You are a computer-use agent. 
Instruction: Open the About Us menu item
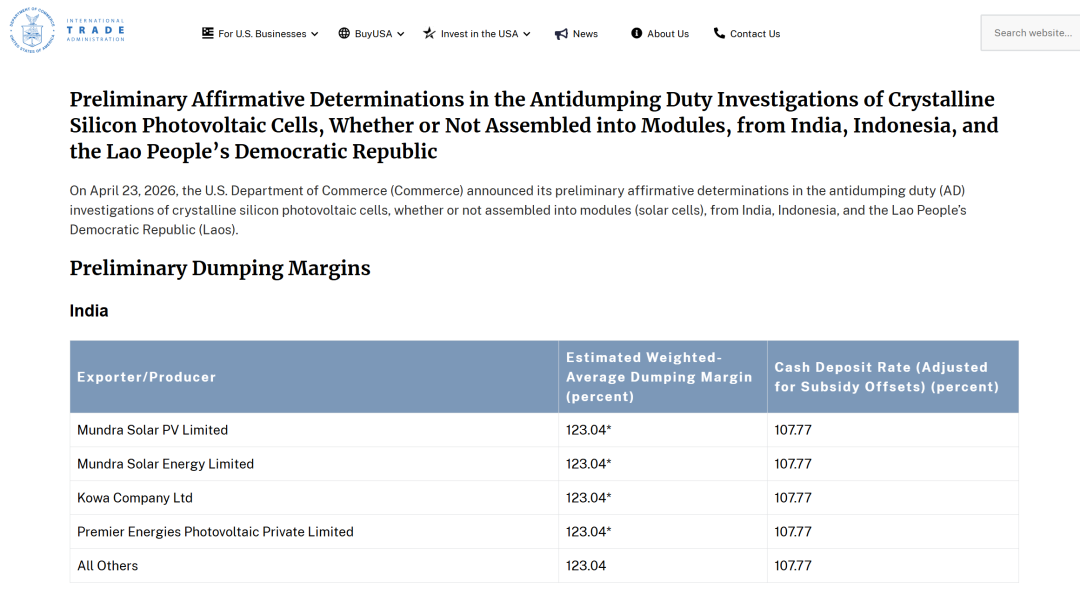pyautogui.click(x=667, y=34)
